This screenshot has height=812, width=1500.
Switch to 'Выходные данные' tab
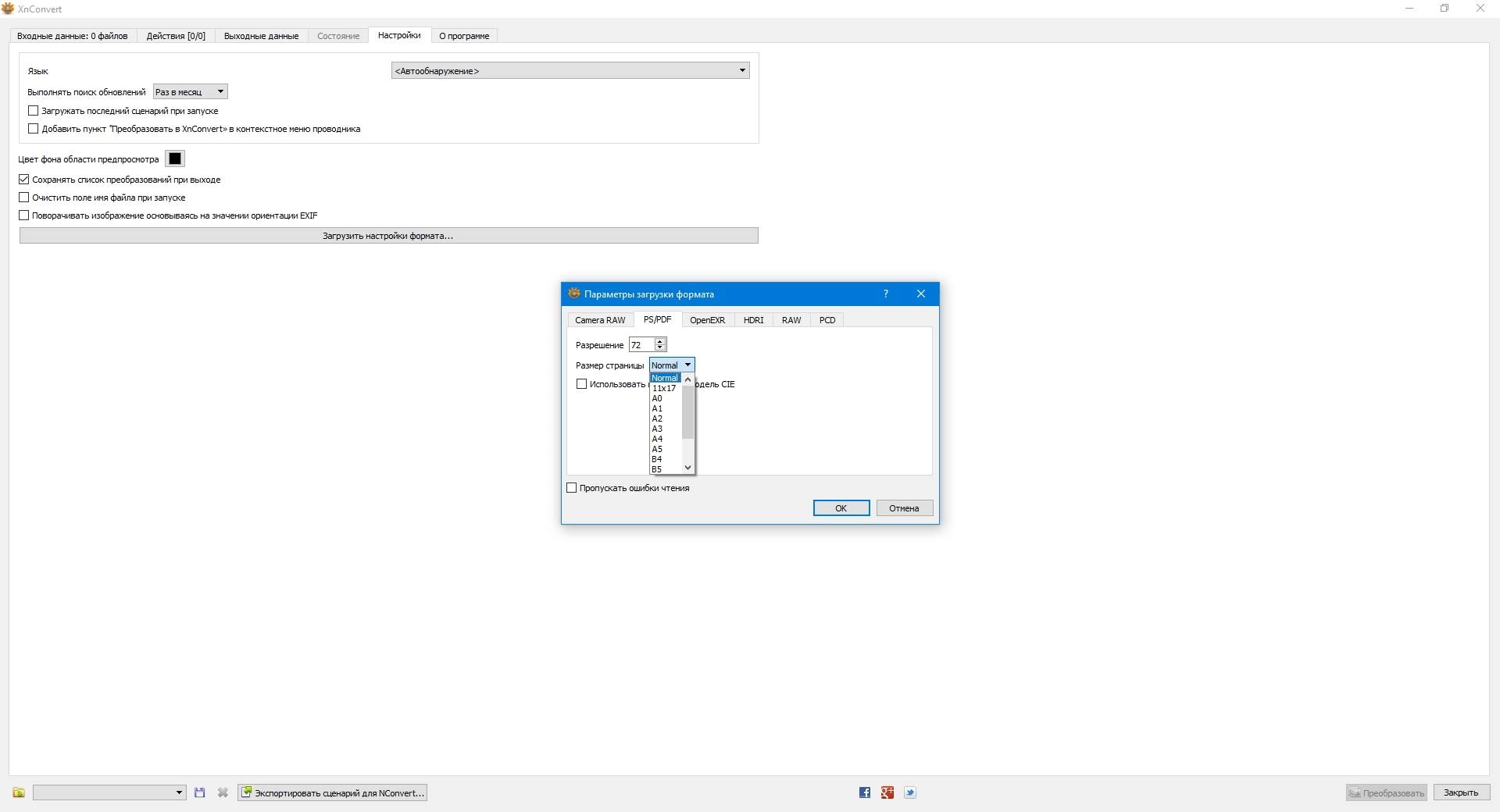point(261,36)
